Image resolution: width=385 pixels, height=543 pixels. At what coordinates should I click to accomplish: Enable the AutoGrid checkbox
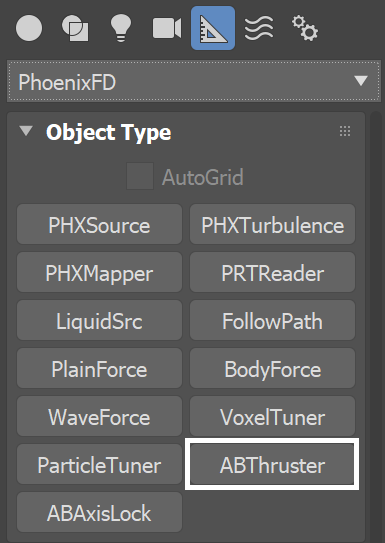pyautogui.click(x=140, y=176)
